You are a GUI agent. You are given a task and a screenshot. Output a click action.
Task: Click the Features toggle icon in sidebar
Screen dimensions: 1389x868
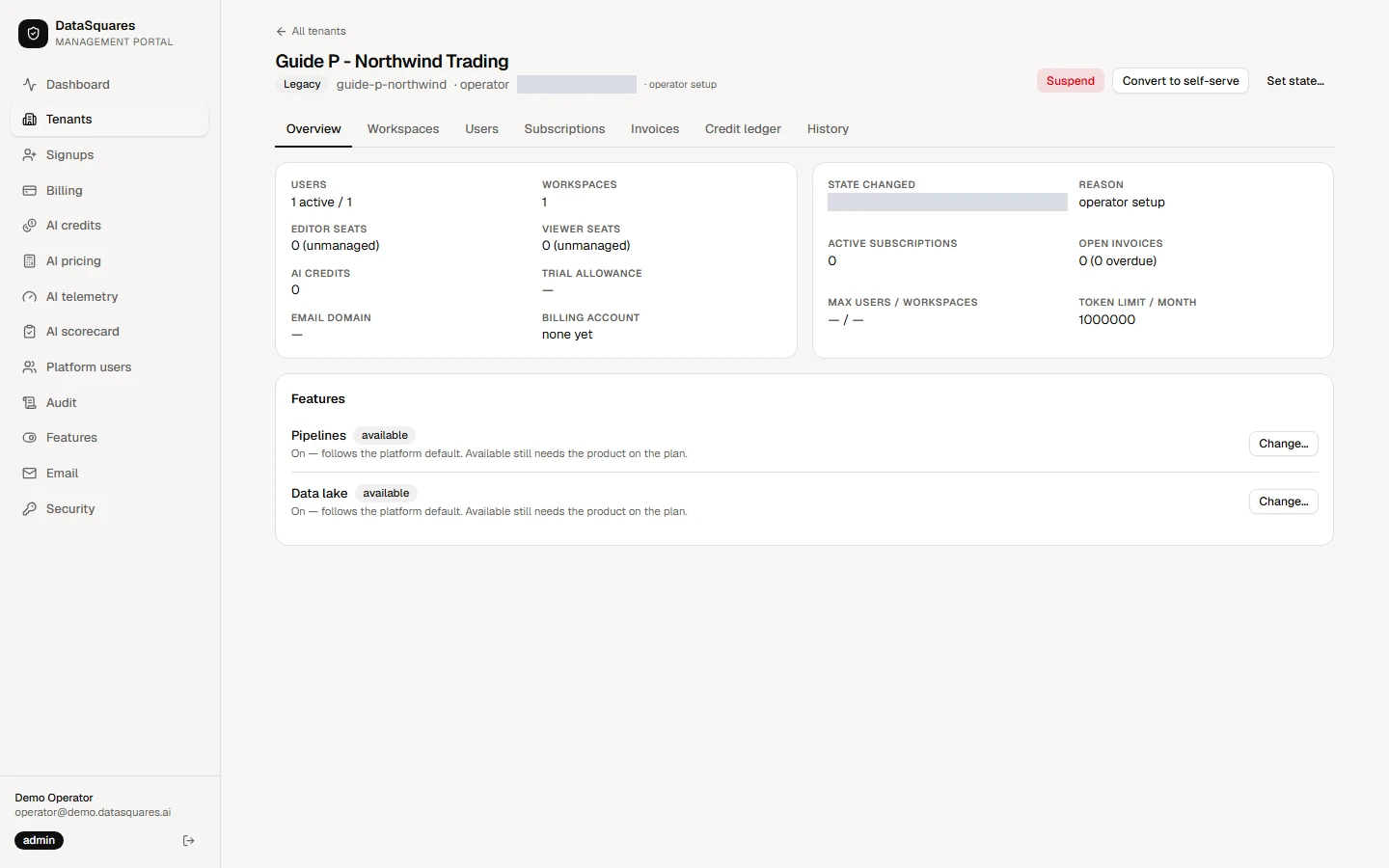30,438
